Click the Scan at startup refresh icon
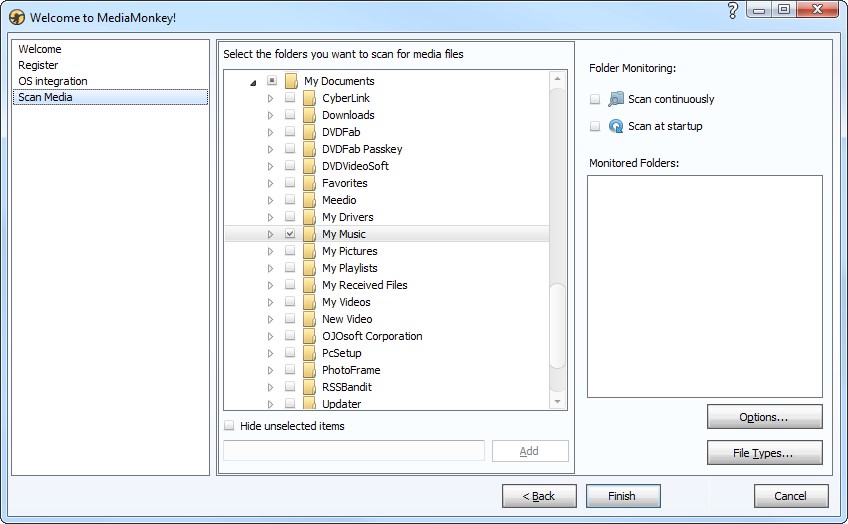The height and width of the screenshot is (524, 848). tap(616, 126)
